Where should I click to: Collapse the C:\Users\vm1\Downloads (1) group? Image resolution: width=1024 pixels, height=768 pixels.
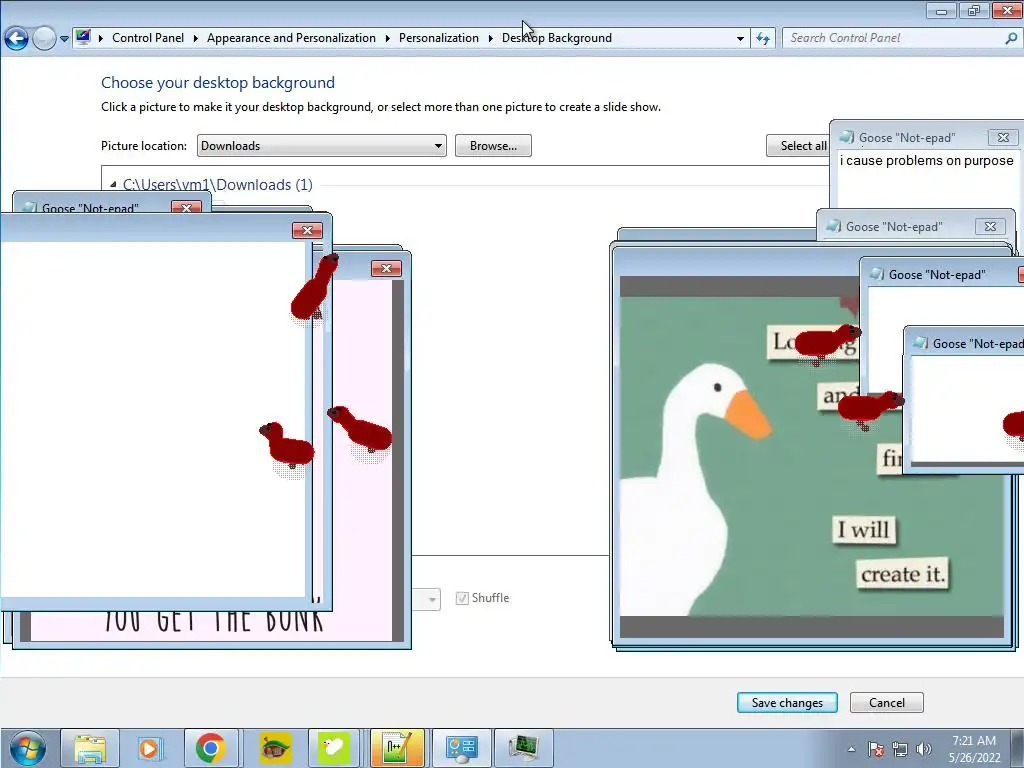pos(113,185)
